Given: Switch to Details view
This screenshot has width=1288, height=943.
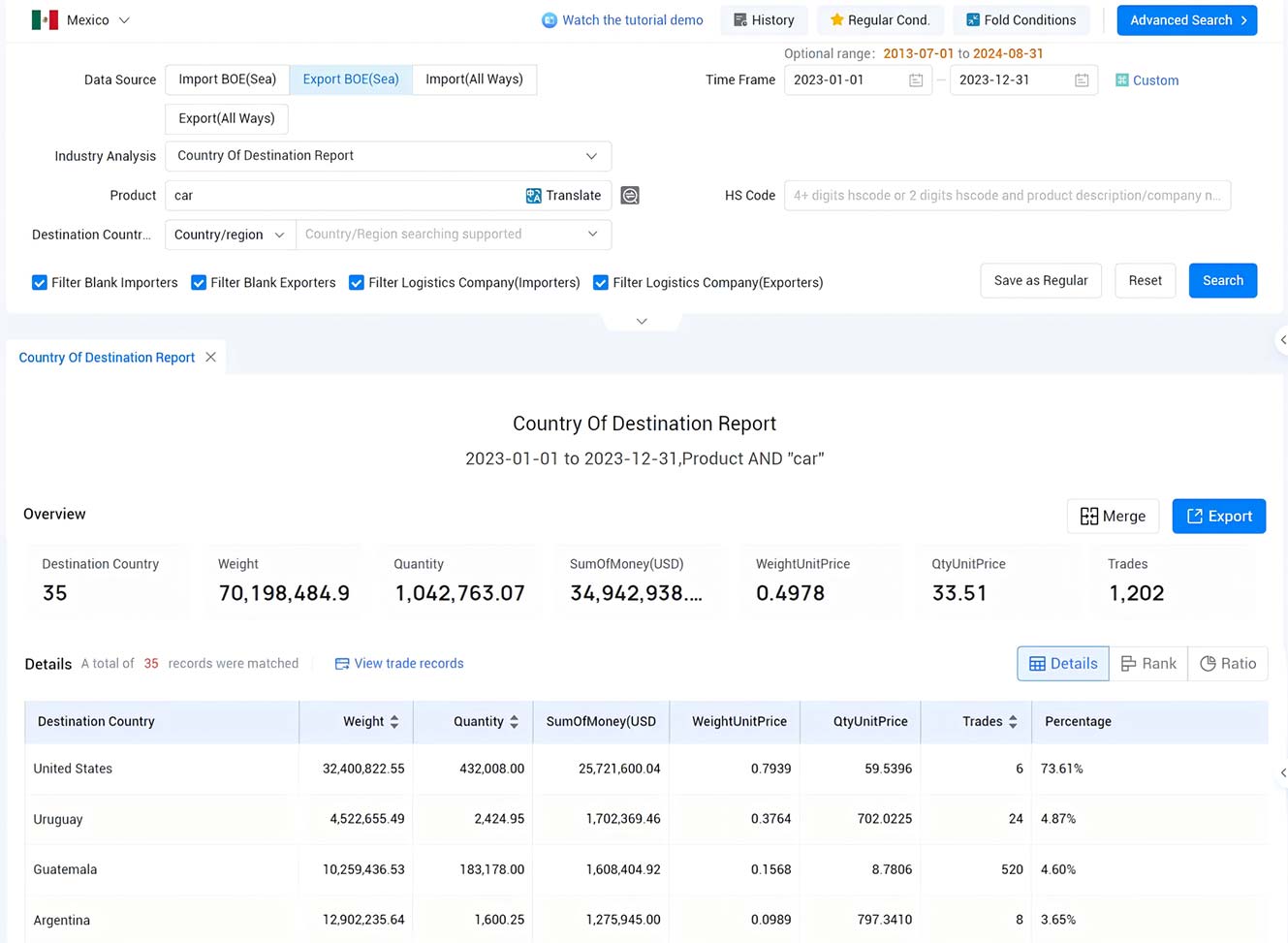Looking at the screenshot, I should (1063, 664).
